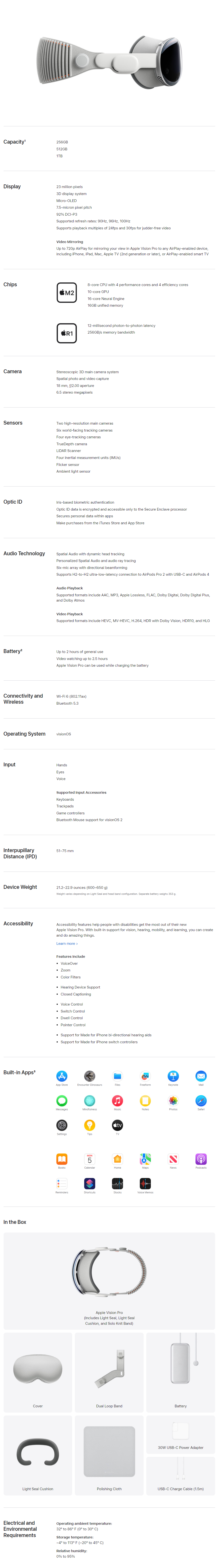The width and height of the screenshot is (218, 1568).
Task: Select the Mindfulness app icon
Action: pos(90,1100)
